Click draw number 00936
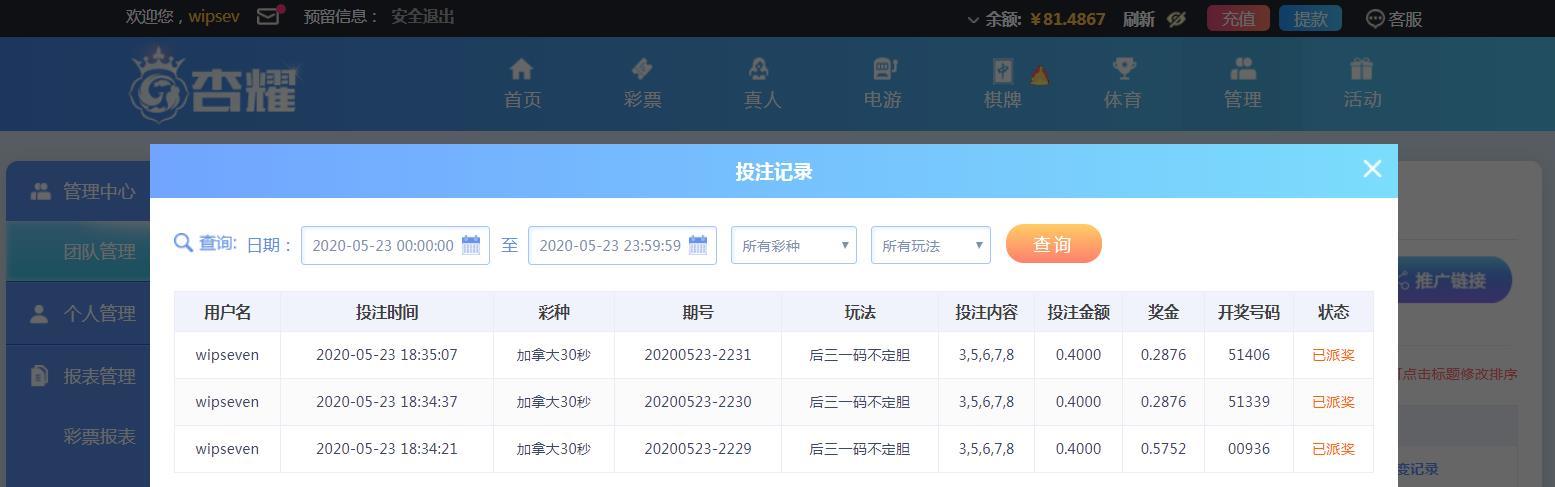The width and height of the screenshot is (1555, 487). tap(1249, 449)
